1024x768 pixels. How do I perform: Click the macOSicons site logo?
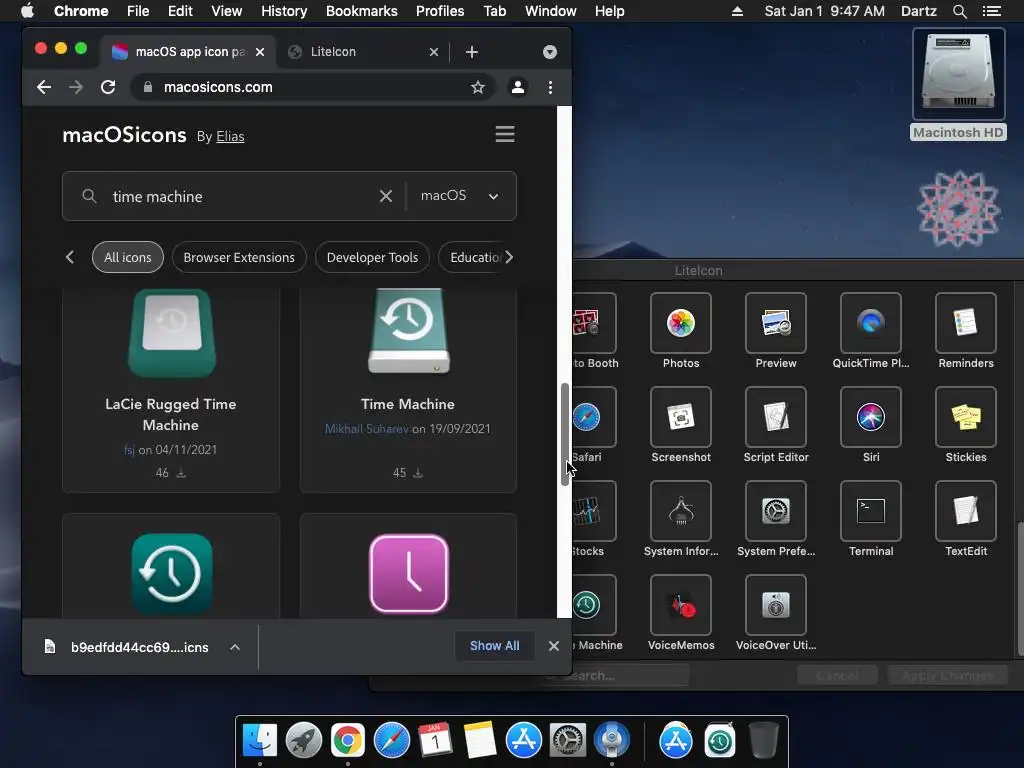[x=124, y=135]
